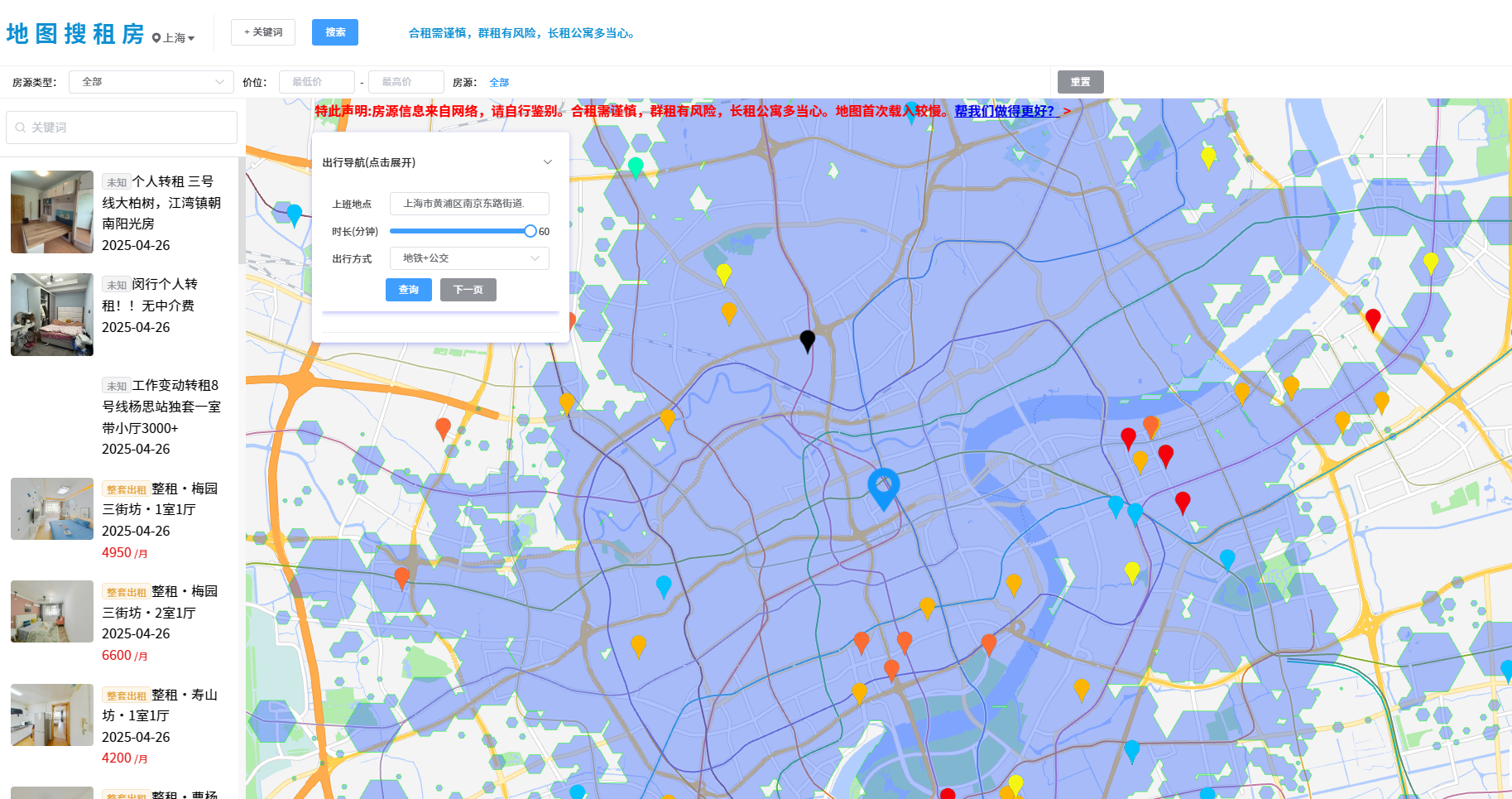Click the 整套出租 tag on 寿山坊 listing
The image size is (1512, 799).
[126, 696]
